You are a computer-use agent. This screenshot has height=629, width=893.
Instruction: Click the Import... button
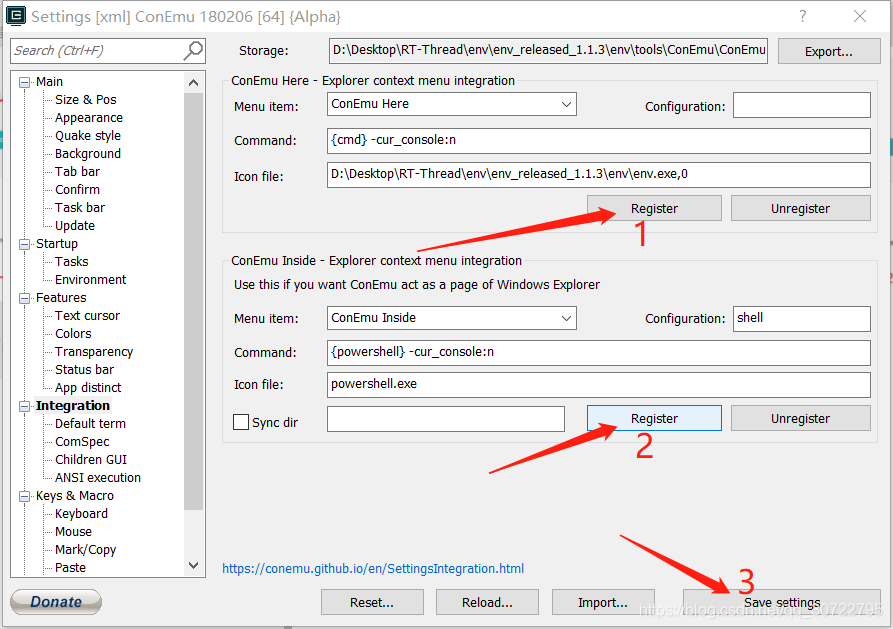coord(603,602)
